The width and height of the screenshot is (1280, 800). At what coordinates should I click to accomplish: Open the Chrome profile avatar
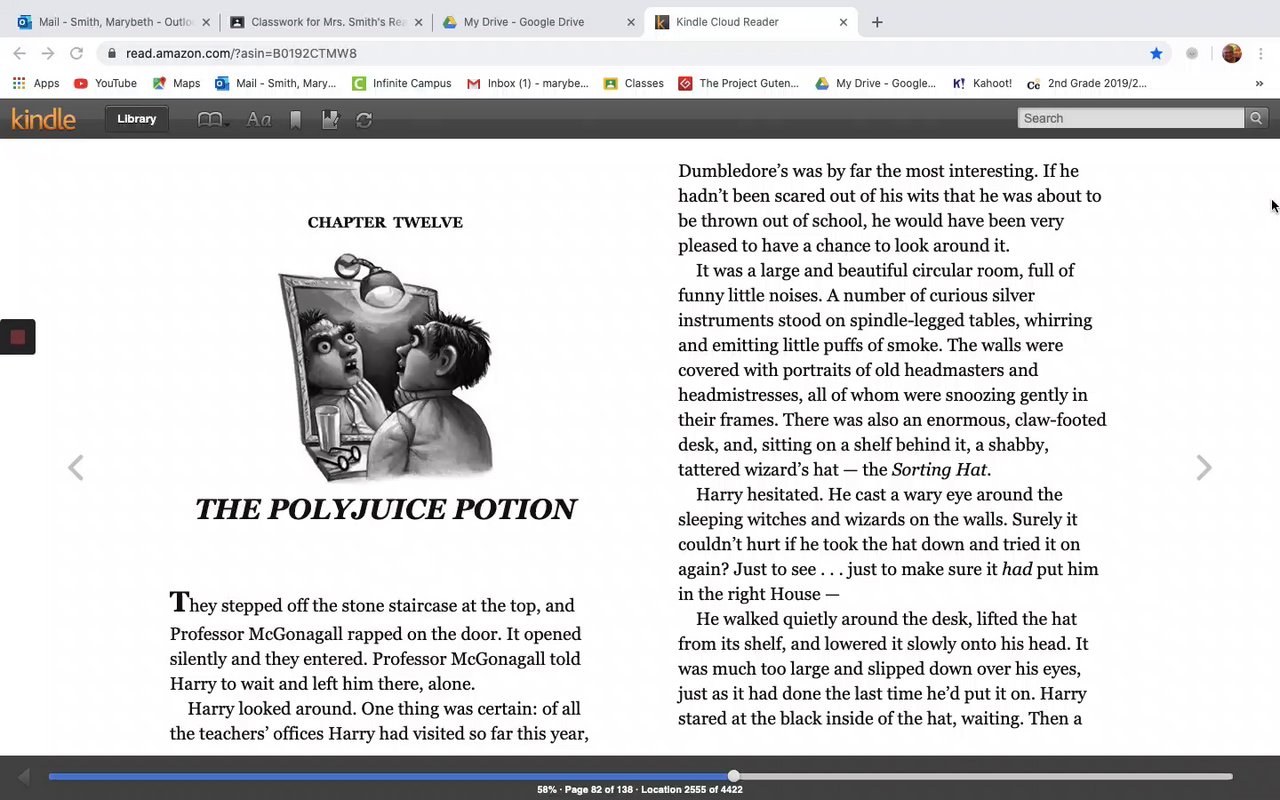click(1232, 53)
